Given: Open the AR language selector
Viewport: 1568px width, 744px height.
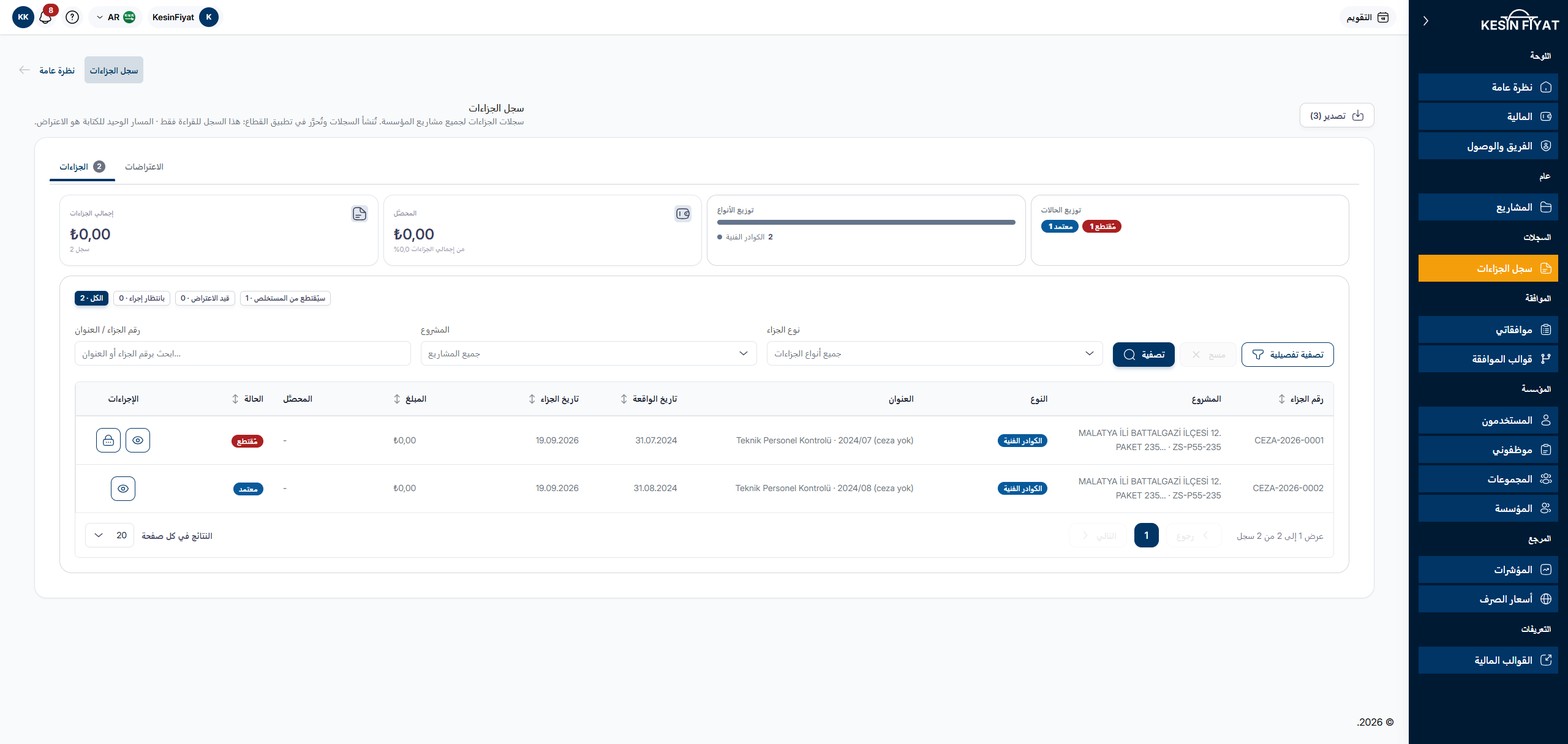Looking at the screenshot, I should click(115, 17).
